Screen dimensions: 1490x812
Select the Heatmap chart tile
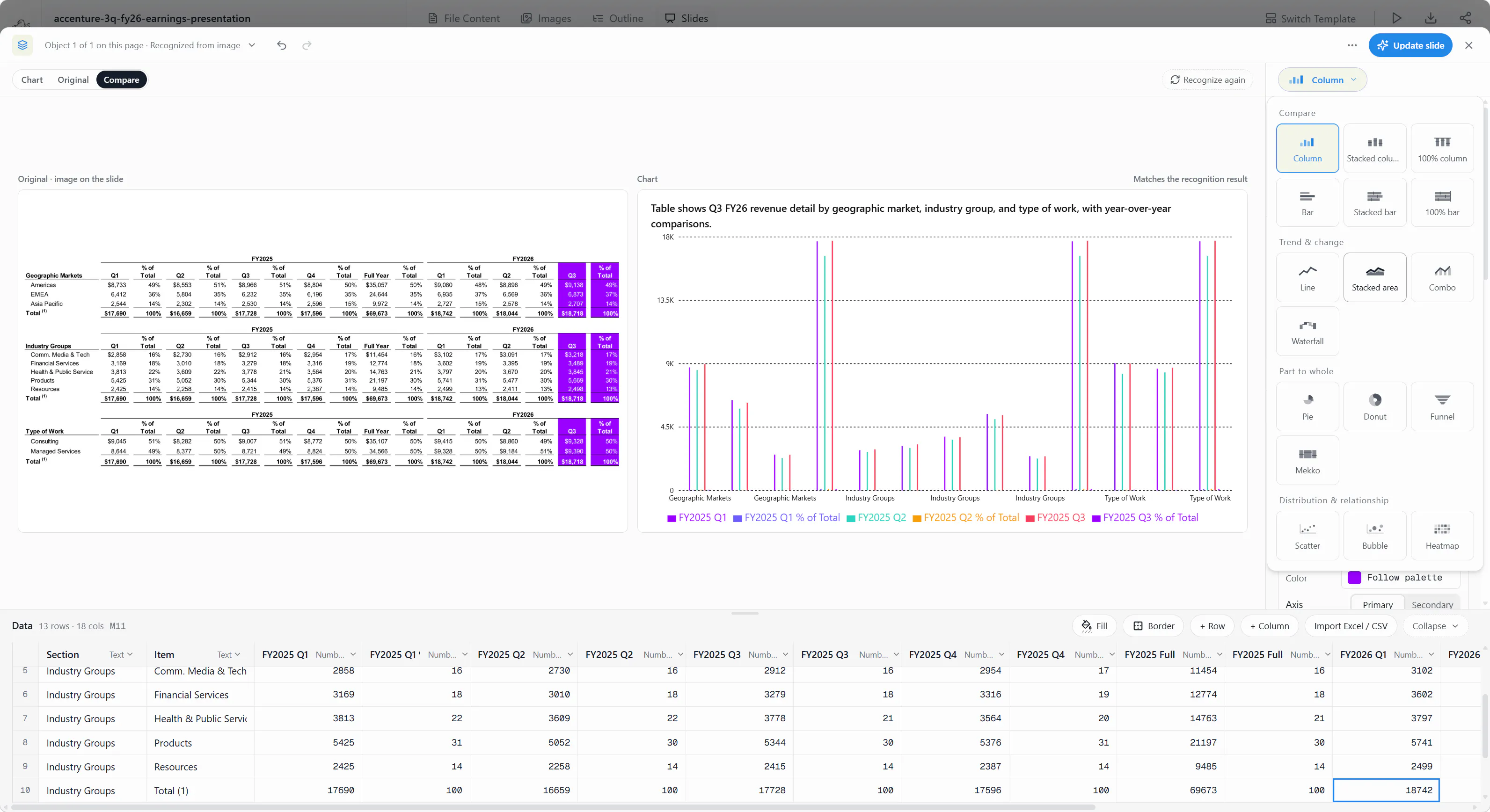pyautogui.click(x=1442, y=535)
